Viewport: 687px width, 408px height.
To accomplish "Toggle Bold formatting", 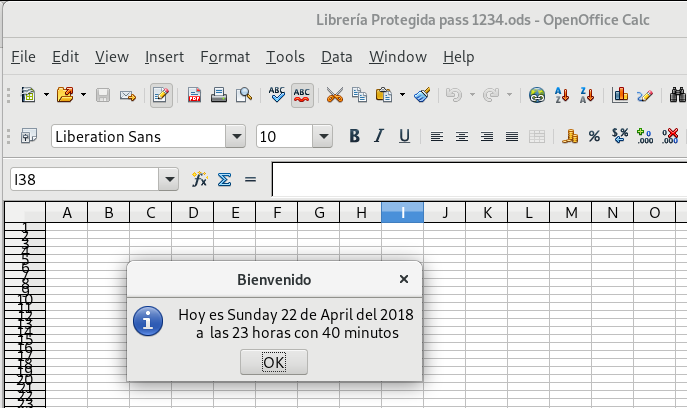I will click(354, 136).
